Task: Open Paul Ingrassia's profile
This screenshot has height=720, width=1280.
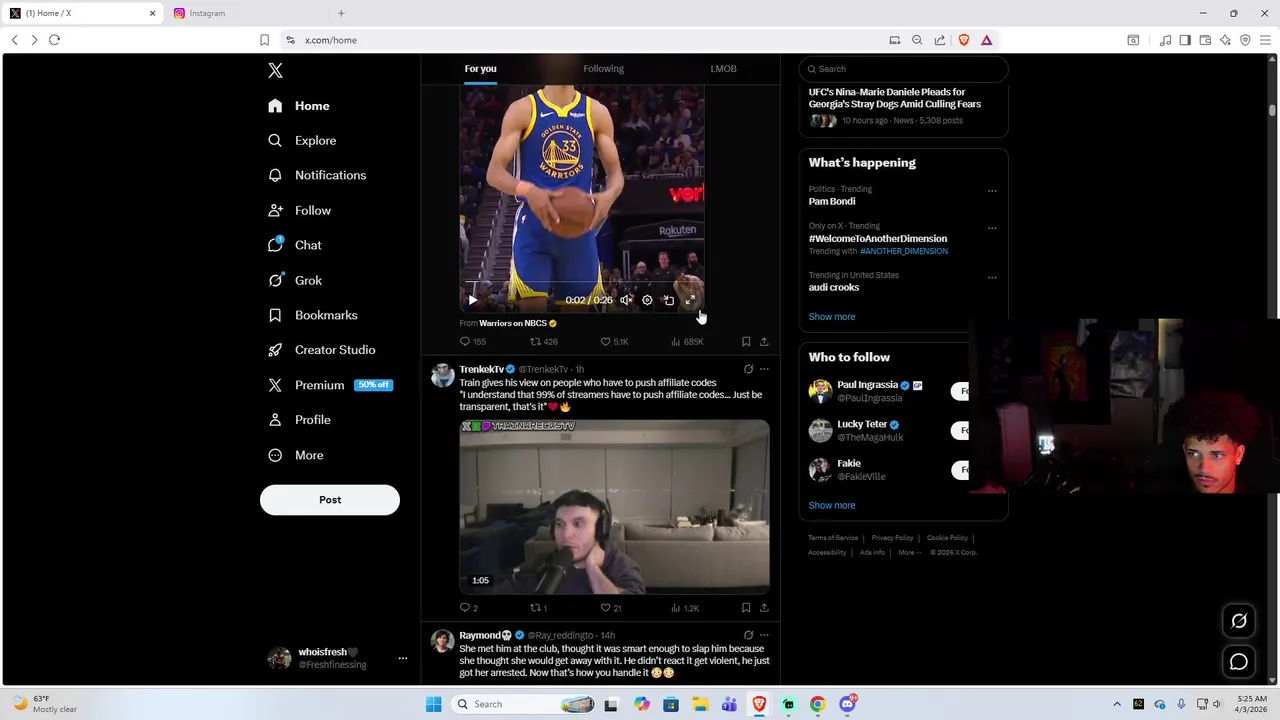Action: click(867, 385)
